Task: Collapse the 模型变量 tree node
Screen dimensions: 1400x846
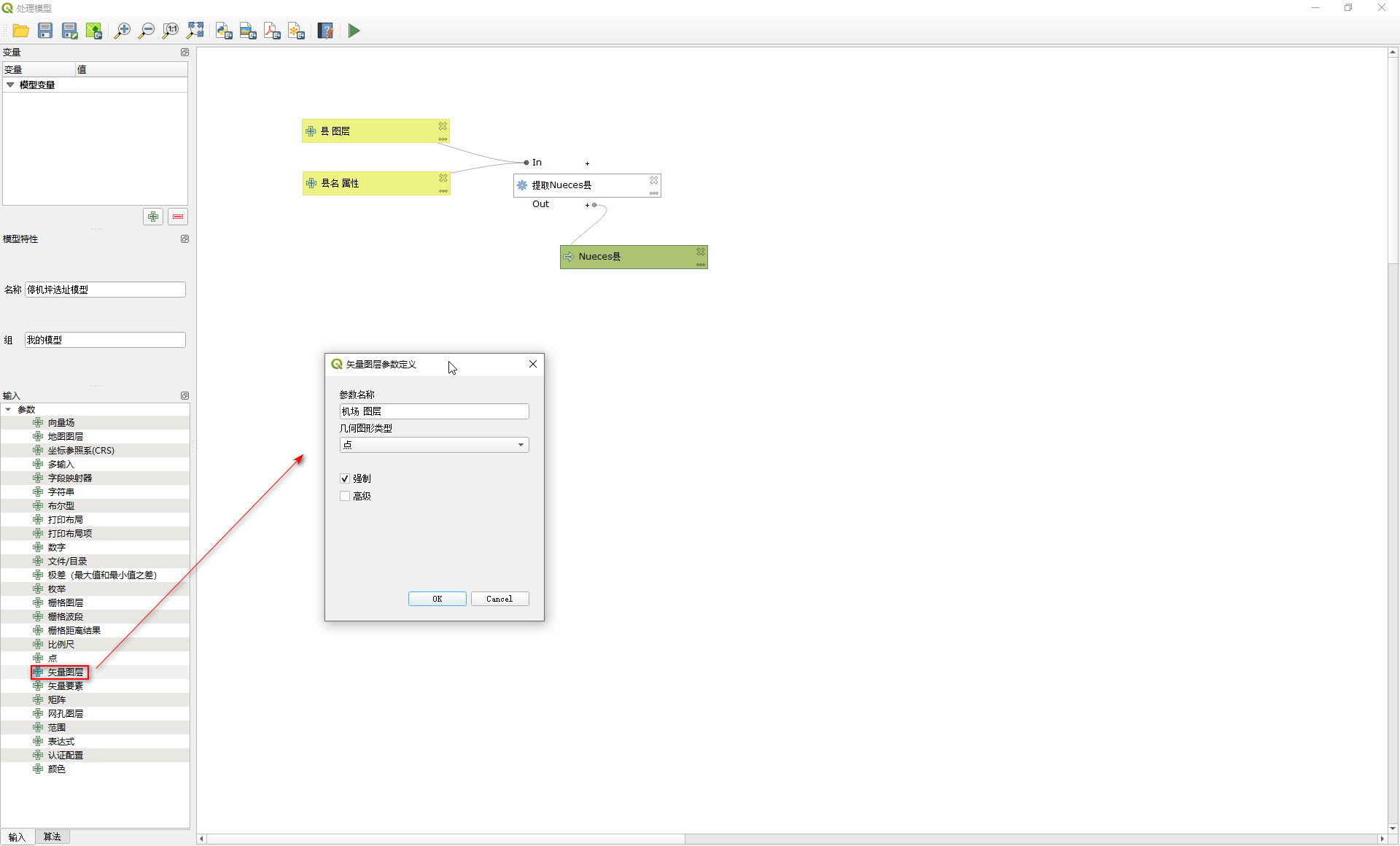Action: coord(10,85)
